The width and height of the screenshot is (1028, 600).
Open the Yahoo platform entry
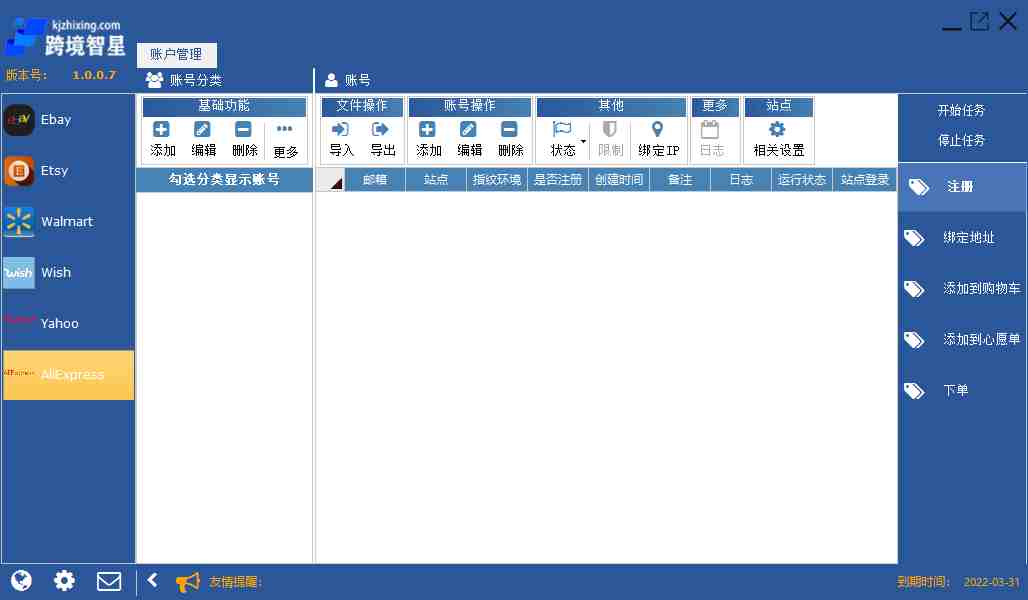coord(68,323)
